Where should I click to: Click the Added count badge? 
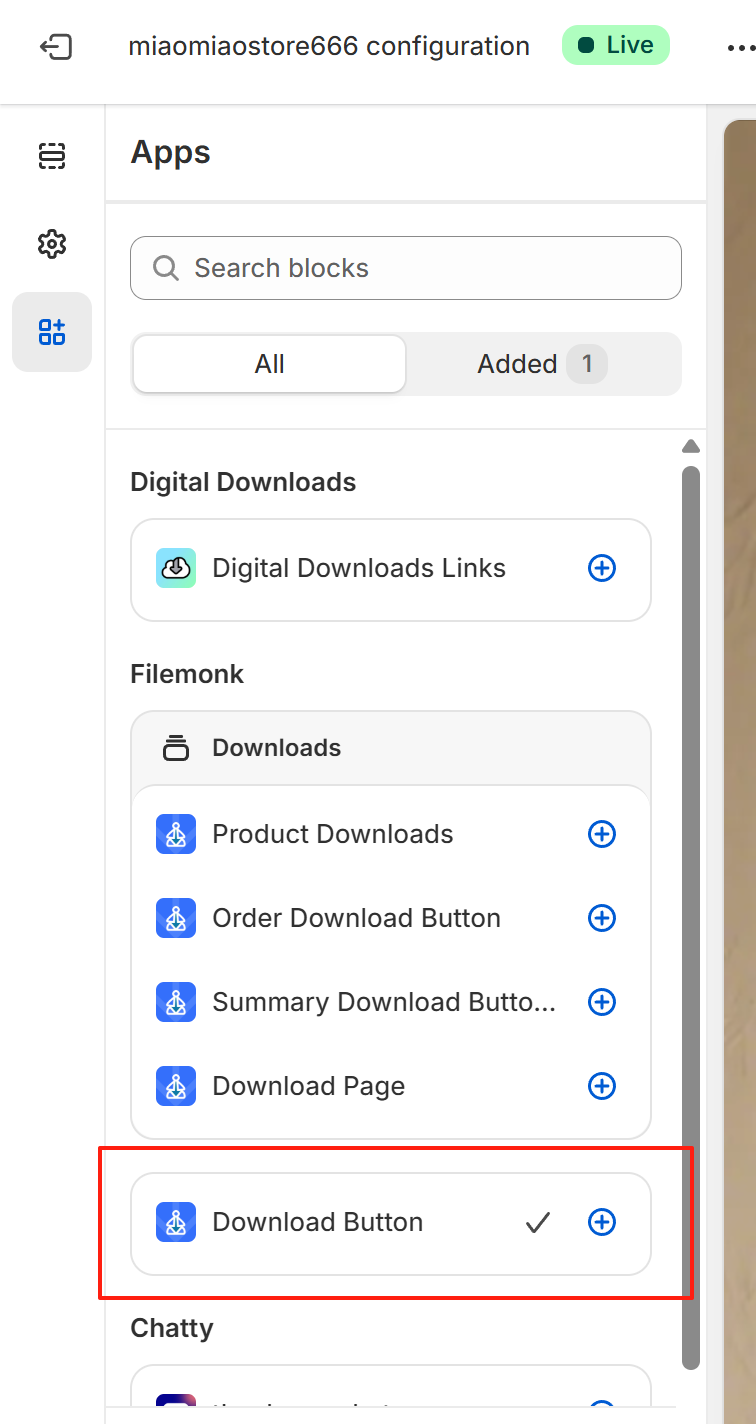pos(587,364)
